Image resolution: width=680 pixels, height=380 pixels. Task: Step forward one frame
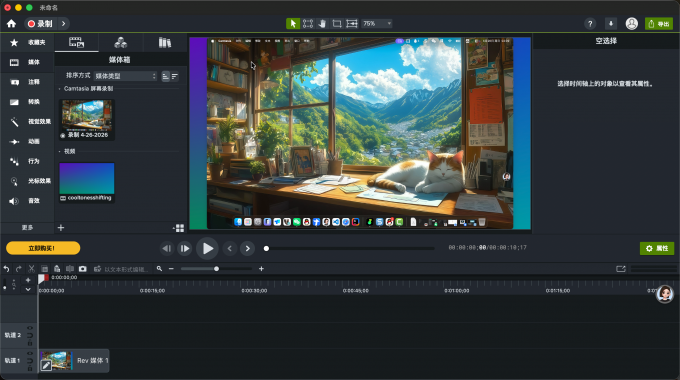tap(185, 249)
